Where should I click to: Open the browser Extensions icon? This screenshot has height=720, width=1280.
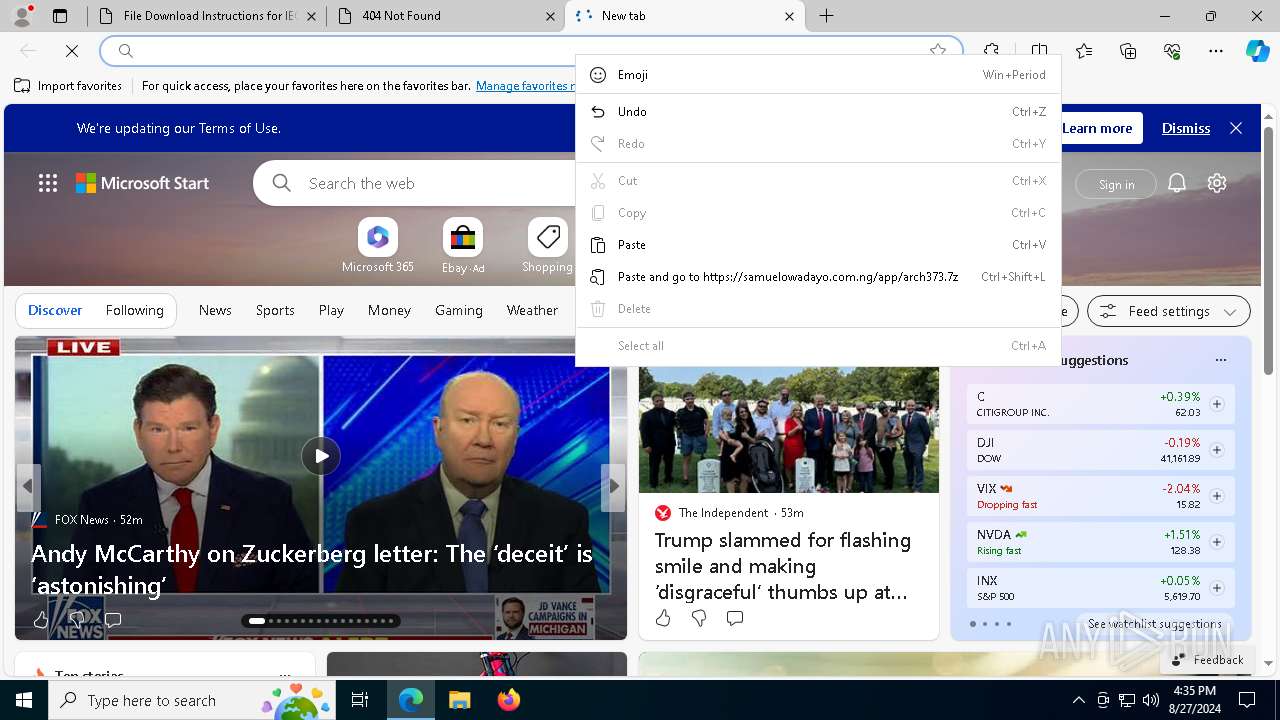[991, 51]
